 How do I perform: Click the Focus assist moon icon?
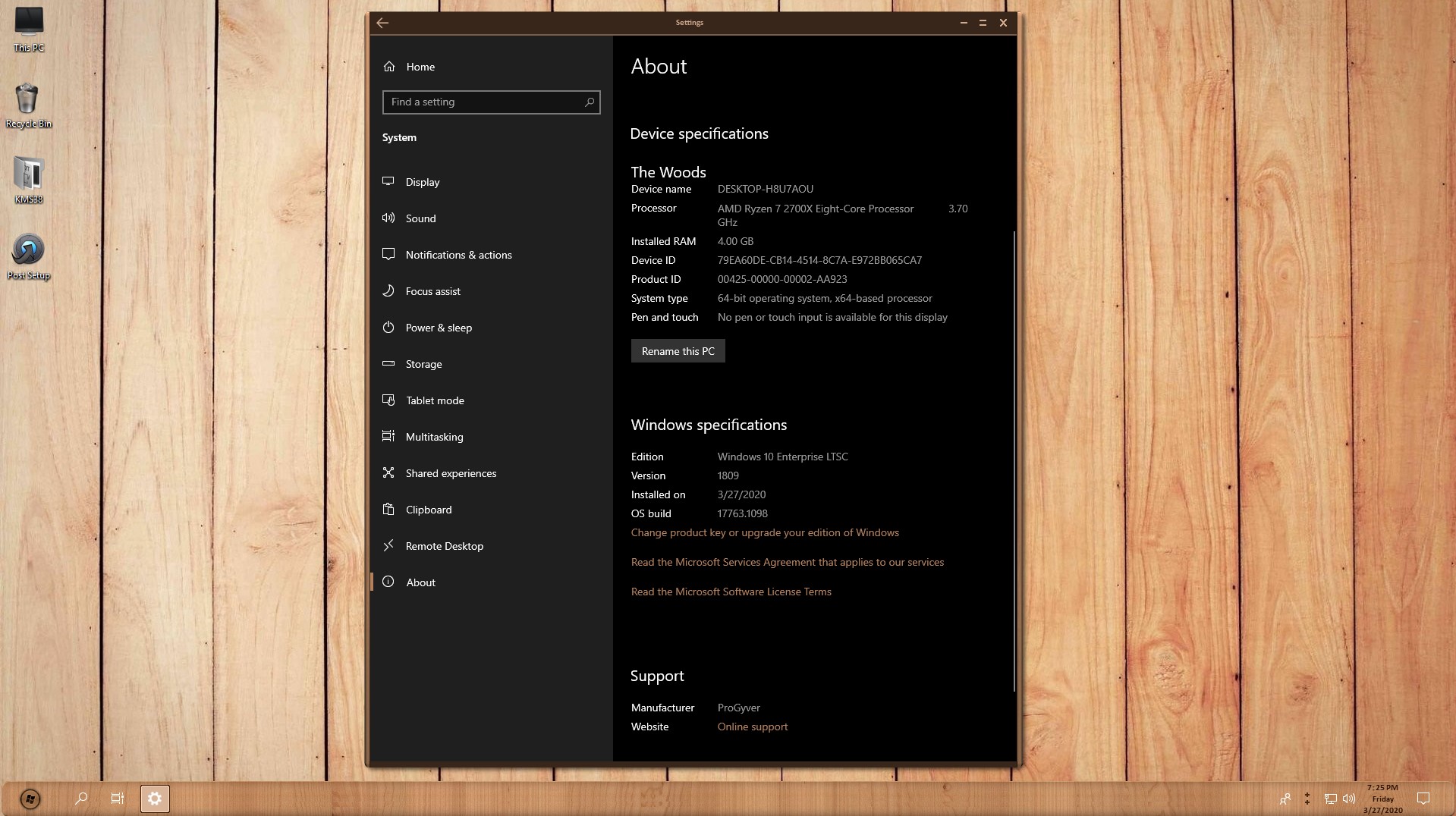click(x=388, y=290)
